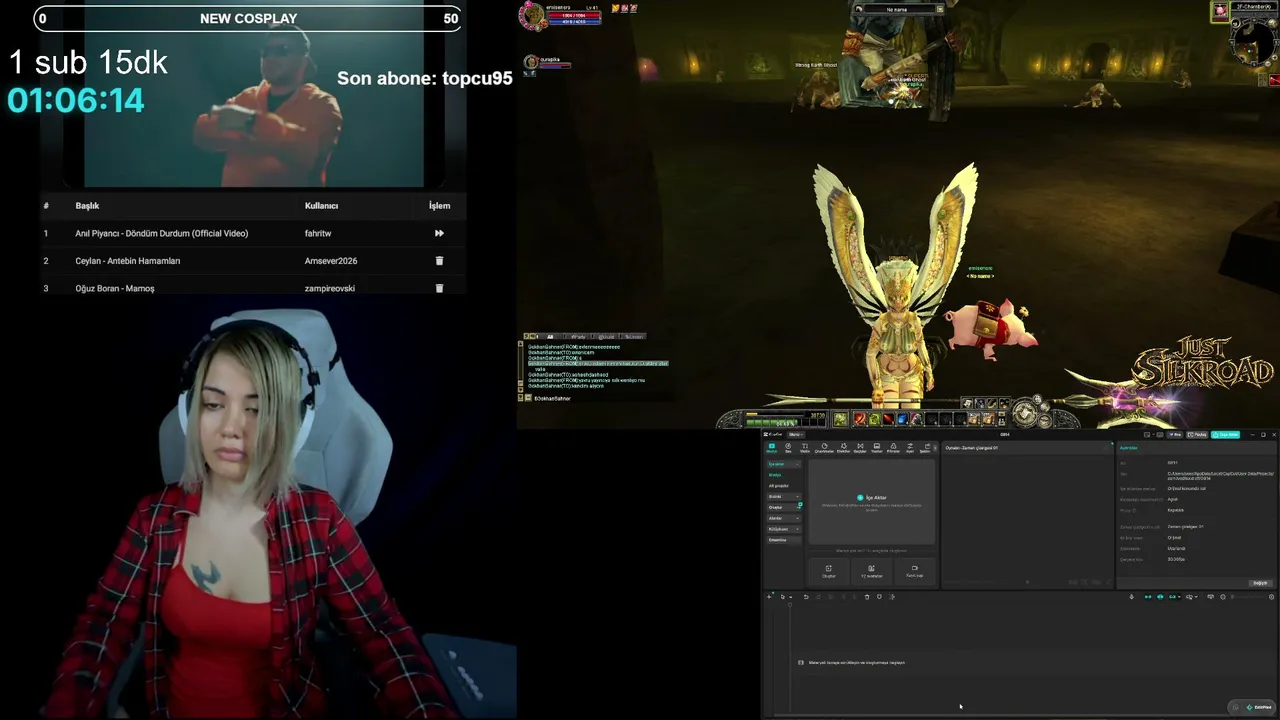The image size is (1280, 720).
Task: Open the Yazılar (captions) tab in CapCut
Action: [x=877, y=447]
